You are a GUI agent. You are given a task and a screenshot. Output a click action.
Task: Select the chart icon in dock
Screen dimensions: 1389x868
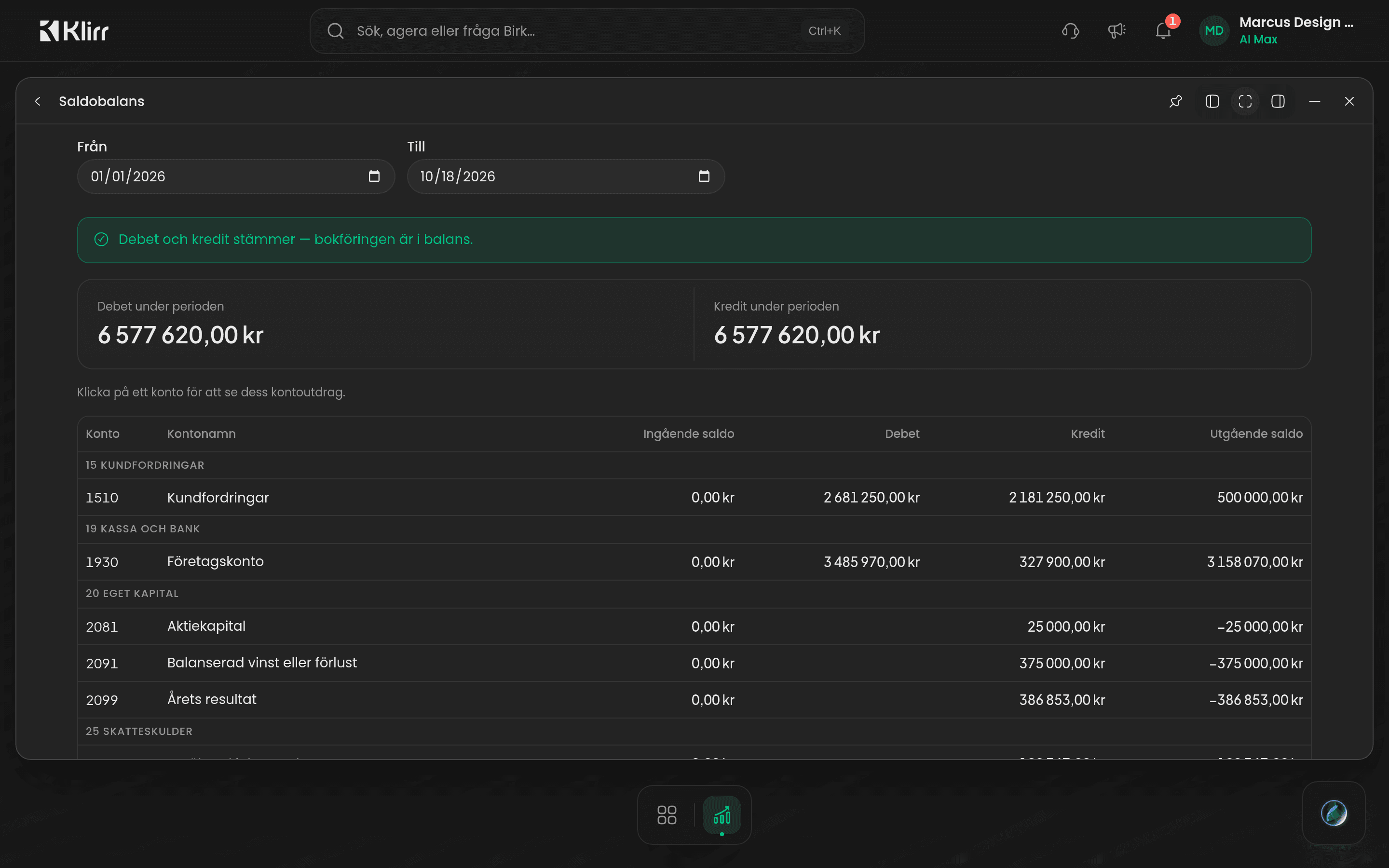point(722,814)
